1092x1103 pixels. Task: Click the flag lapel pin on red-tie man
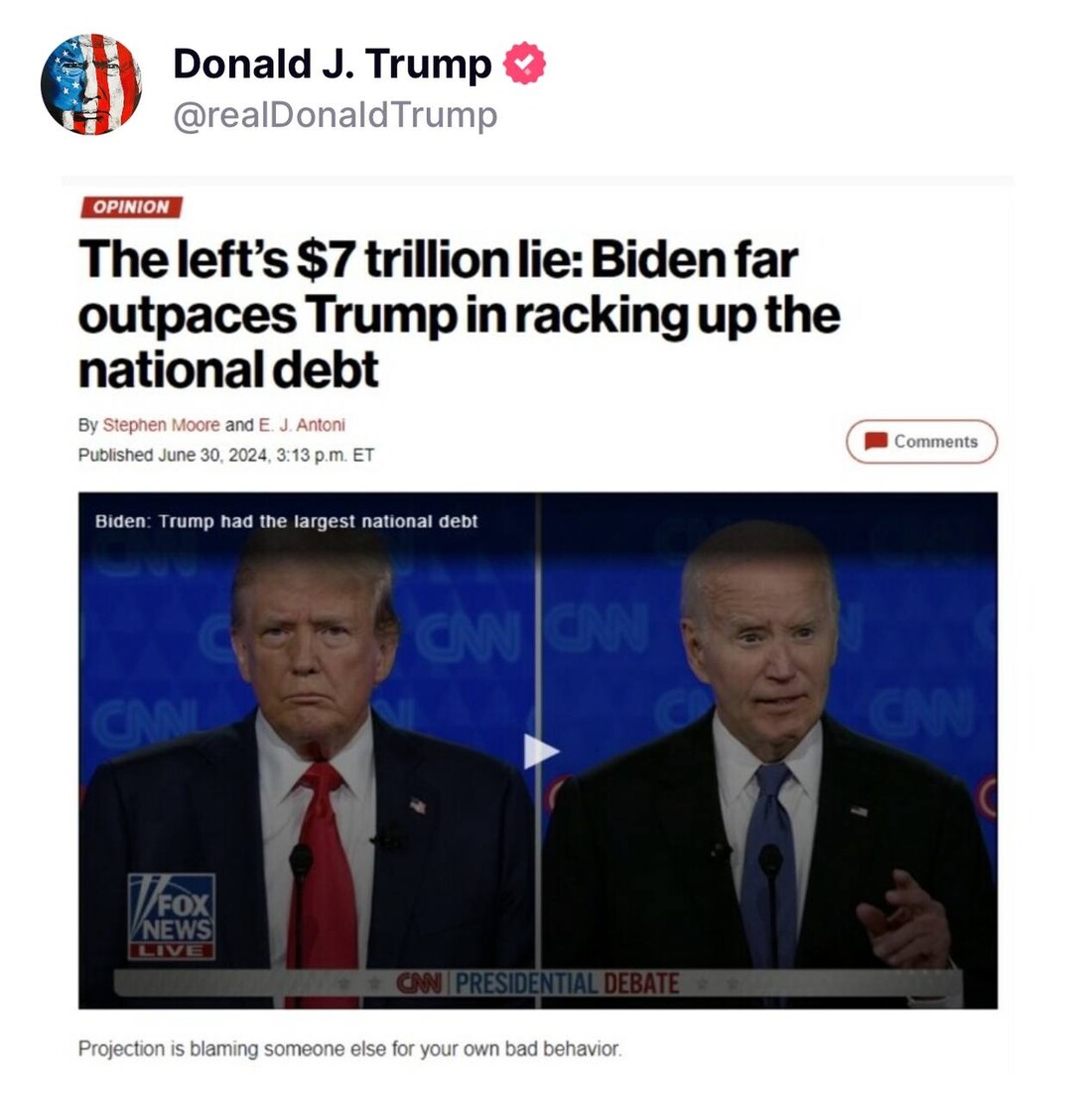coord(418,805)
